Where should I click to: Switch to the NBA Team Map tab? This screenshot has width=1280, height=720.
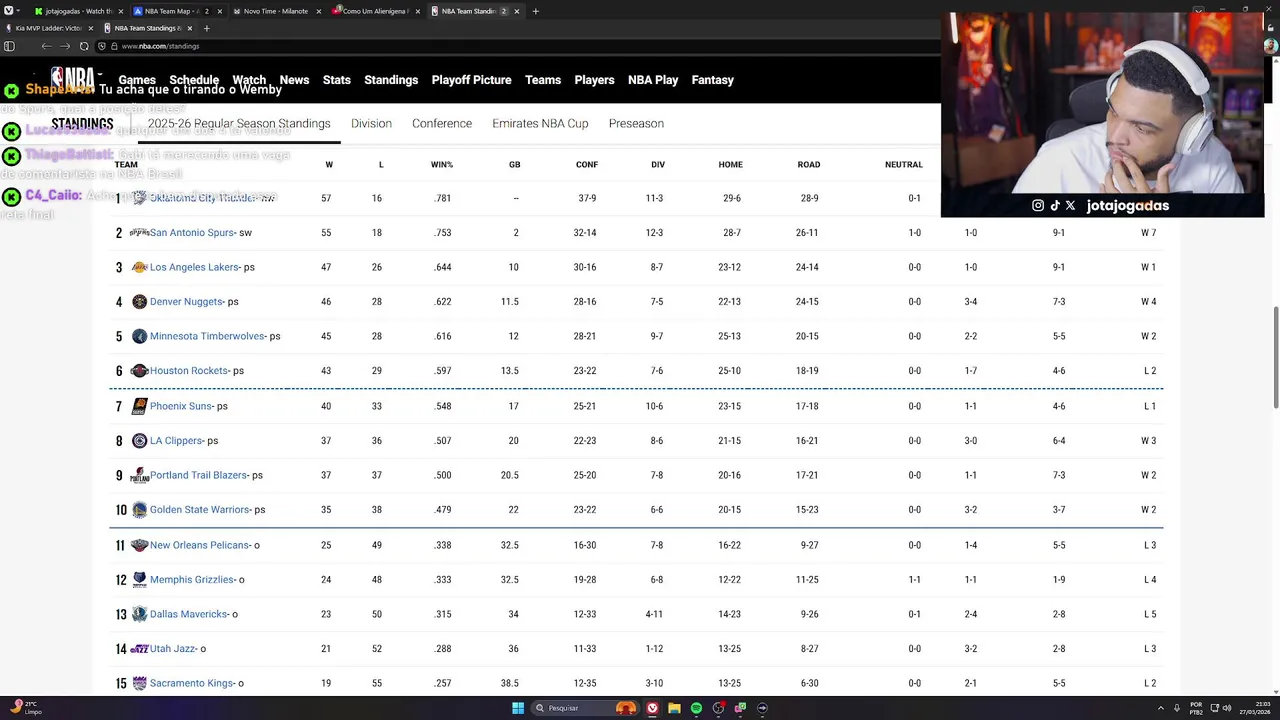coord(177,11)
